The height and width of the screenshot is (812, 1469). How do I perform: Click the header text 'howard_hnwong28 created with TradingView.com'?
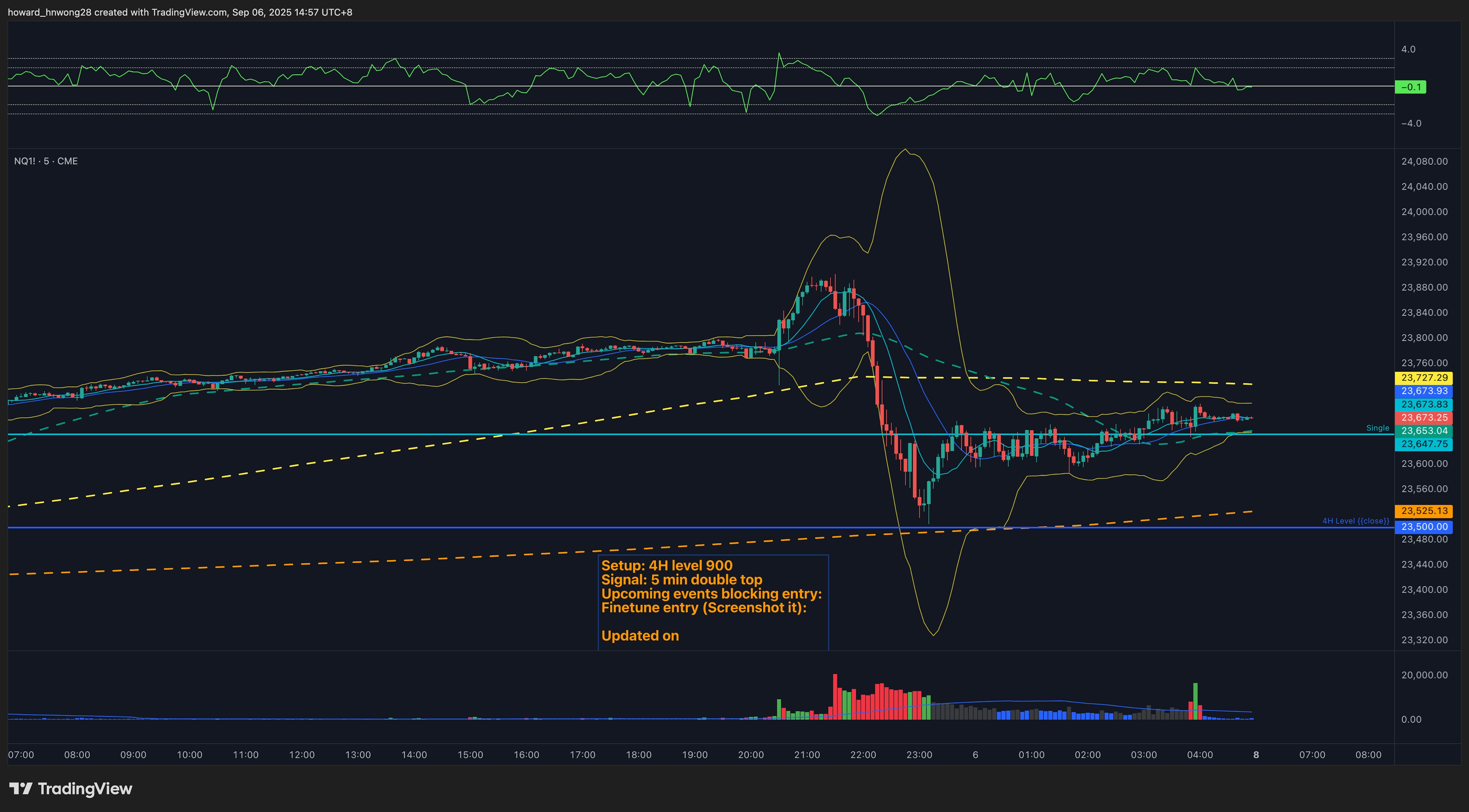coord(117,12)
